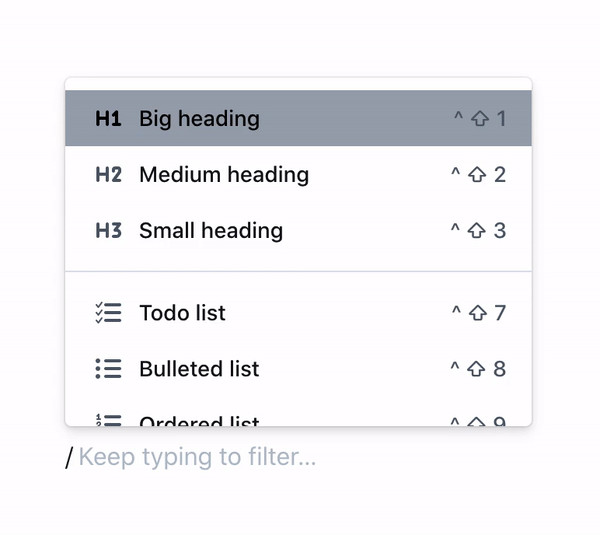Select Bulleted list from the menu
This screenshot has height=535, width=600.
click(x=298, y=369)
